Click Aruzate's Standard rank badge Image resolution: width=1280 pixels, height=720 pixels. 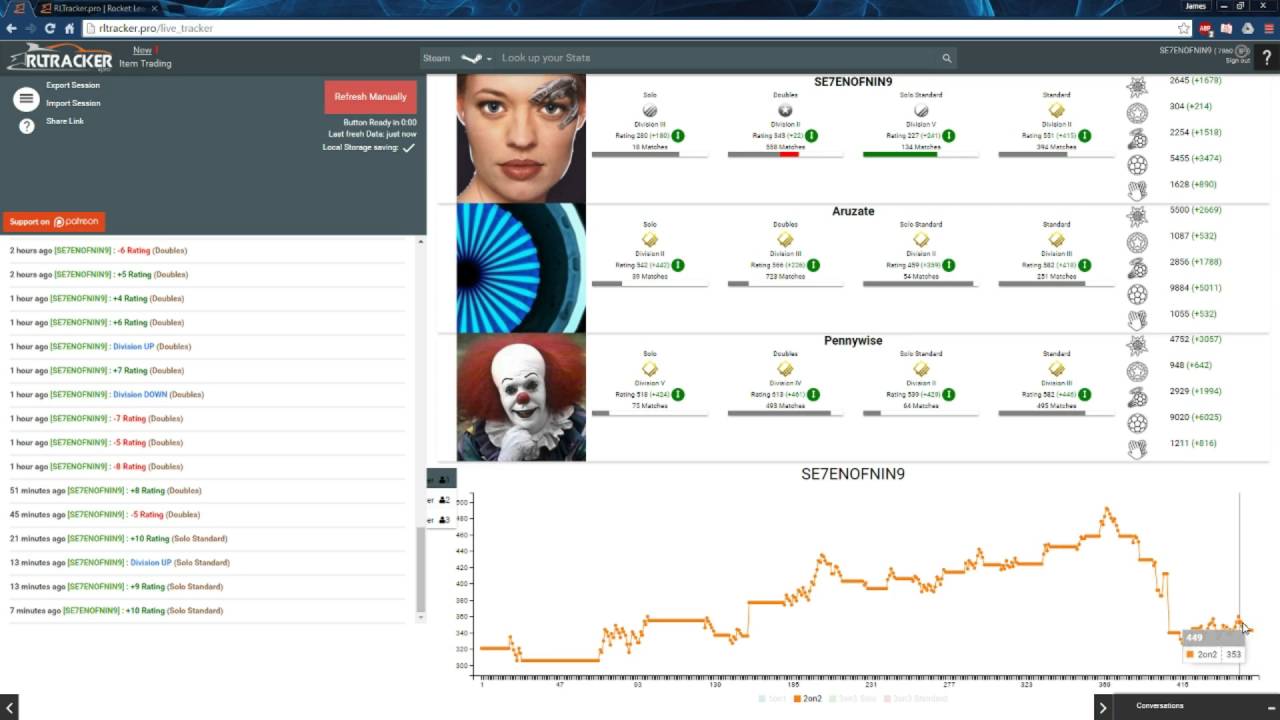point(1056,240)
